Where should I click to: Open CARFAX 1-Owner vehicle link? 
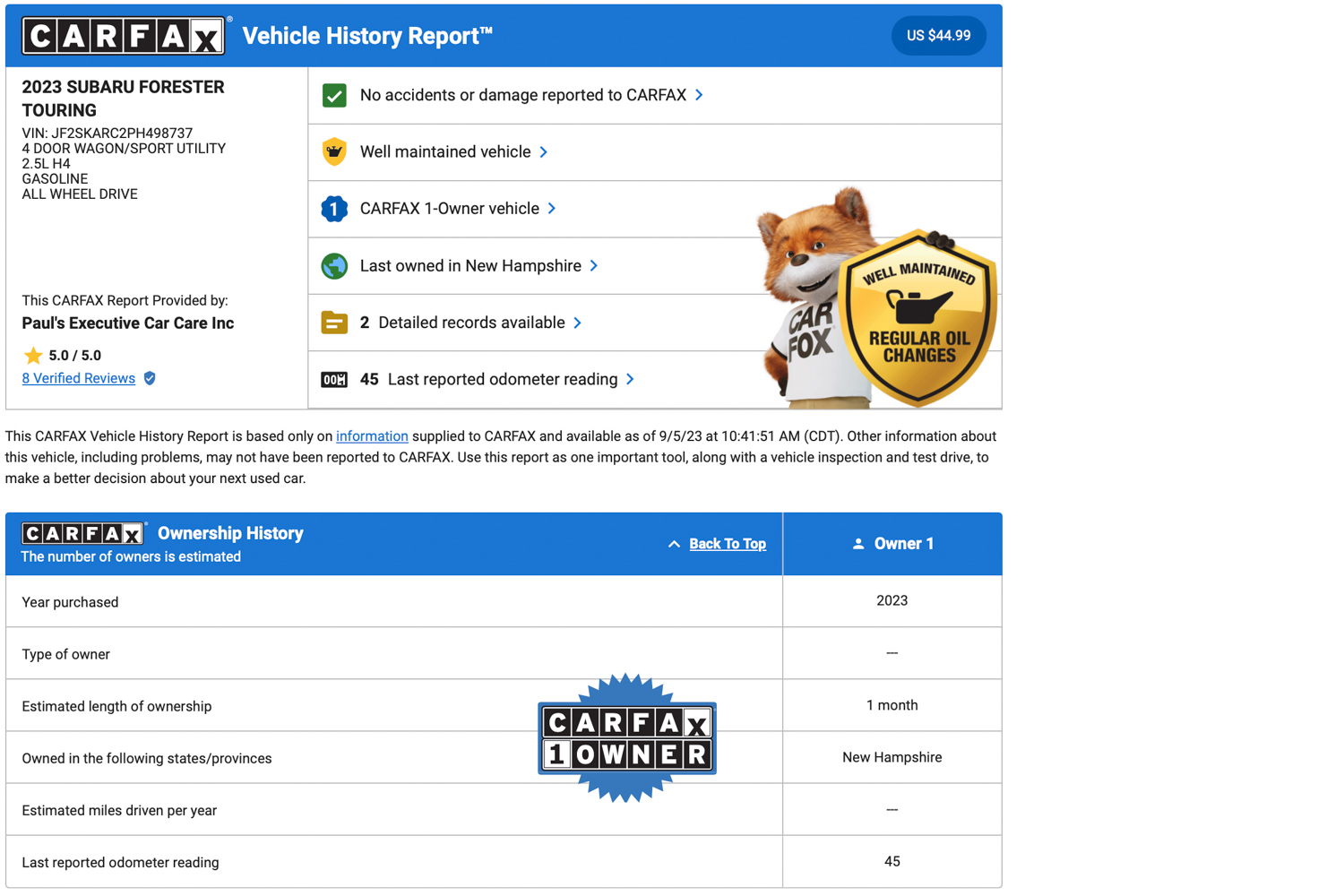click(x=450, y=209)
